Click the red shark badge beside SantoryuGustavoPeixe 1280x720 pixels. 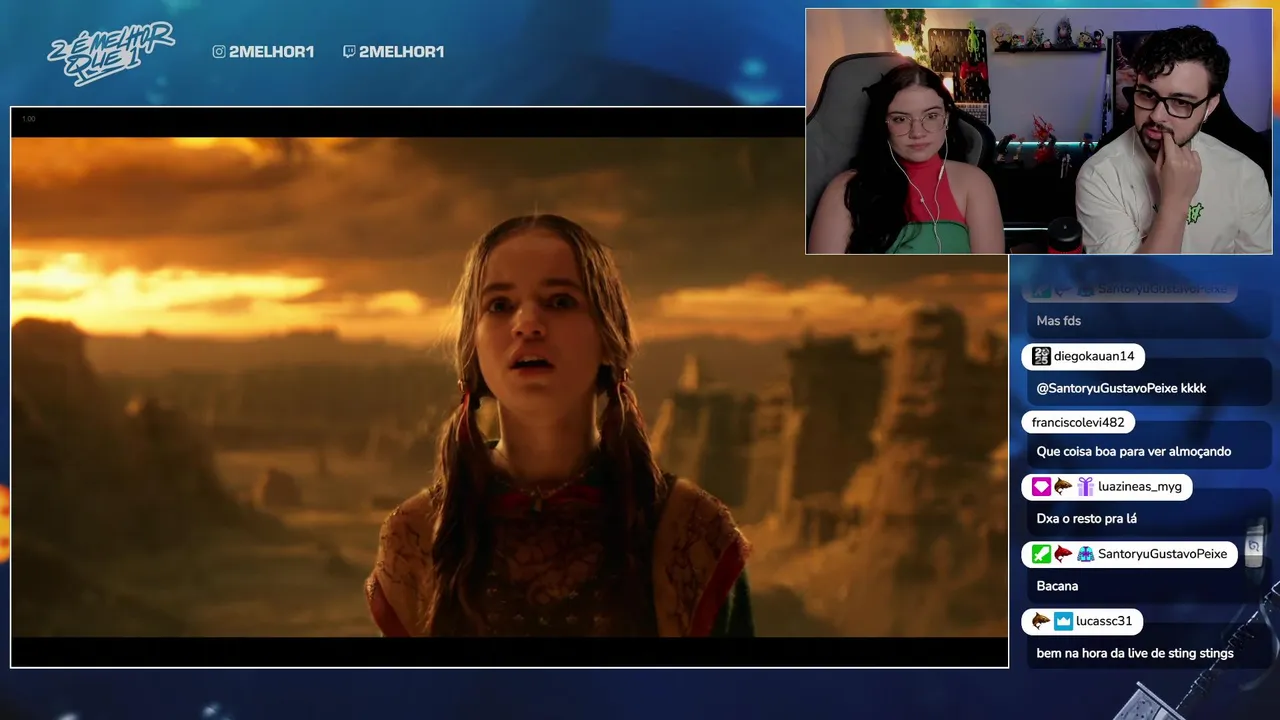tap(1063, 554)
